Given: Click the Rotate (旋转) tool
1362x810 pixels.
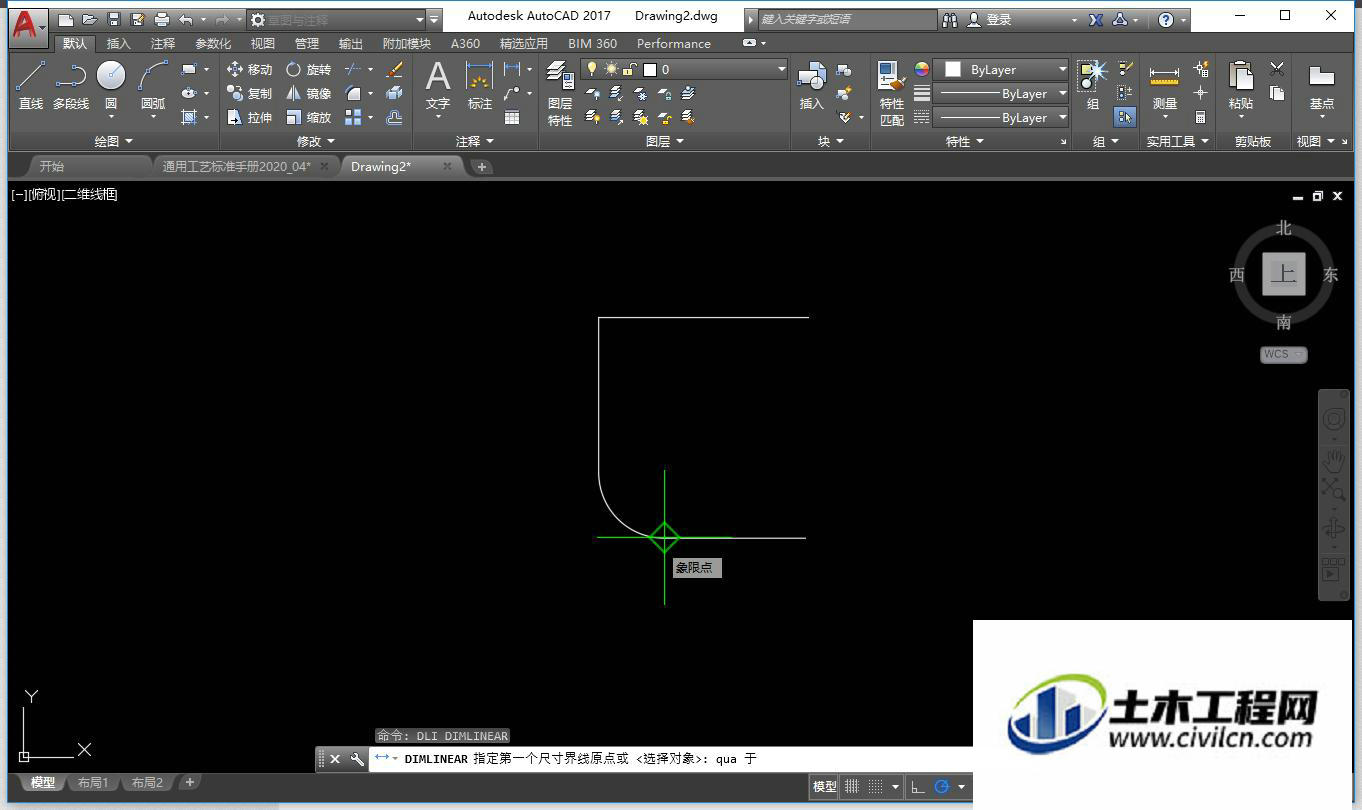Looking at the screenshot, I should [x=308, y=69].
